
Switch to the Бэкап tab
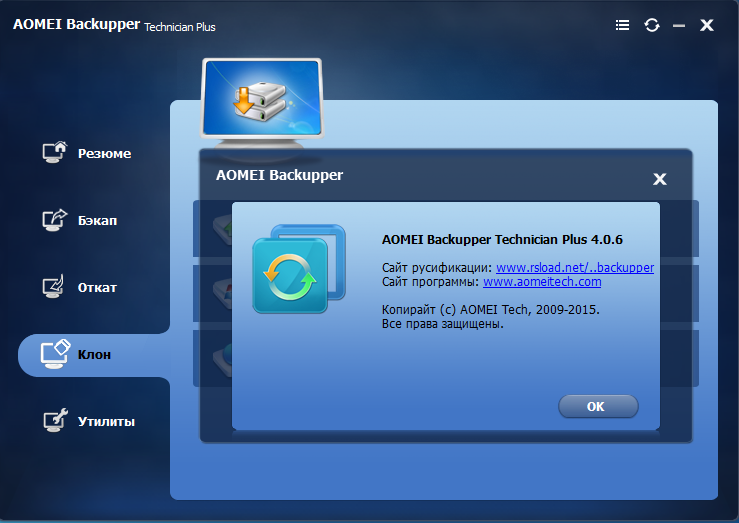click(97, 221)
